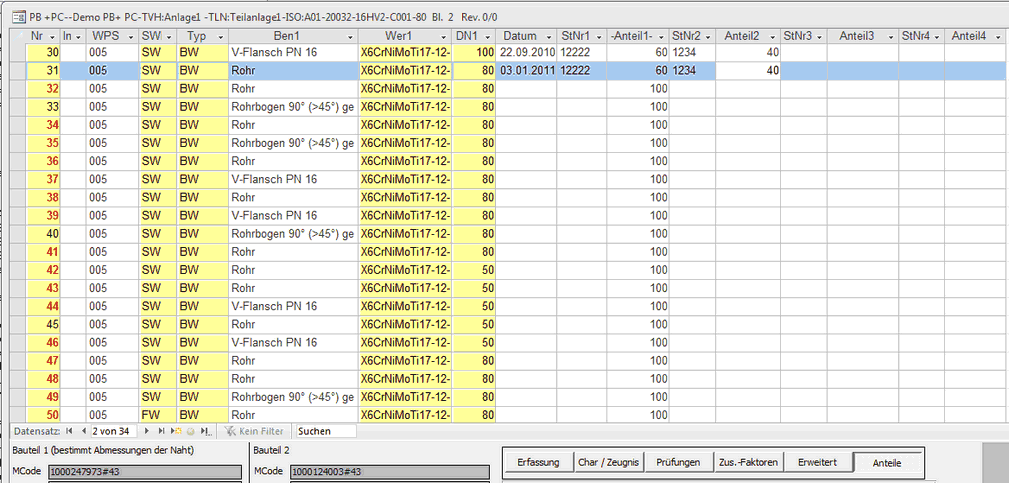The width and height of the screenshot is (1009, 483).
Task: Click the Suchen search field
Action: pos(326,431)
